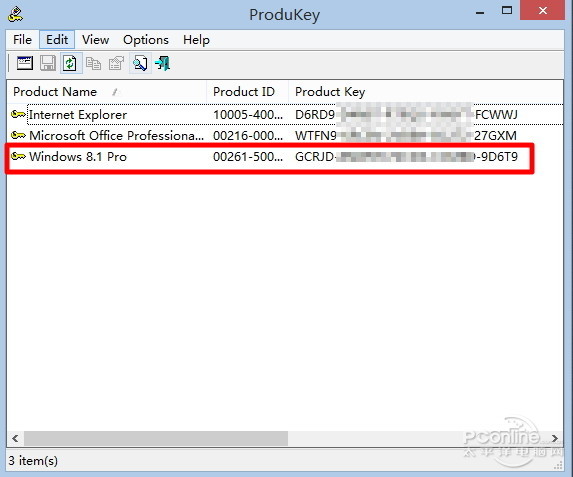Click Product ID 10005-400... cell
Image resolution: width=573 pixels, height=477 pixels.
(x=248, y=115)
